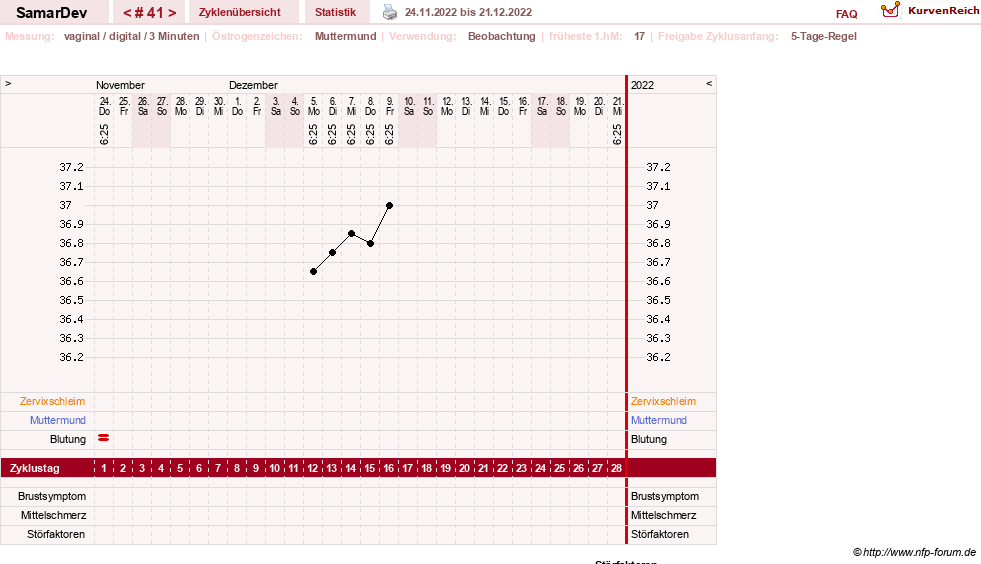Click the left Zervixschleim row label

53,401
